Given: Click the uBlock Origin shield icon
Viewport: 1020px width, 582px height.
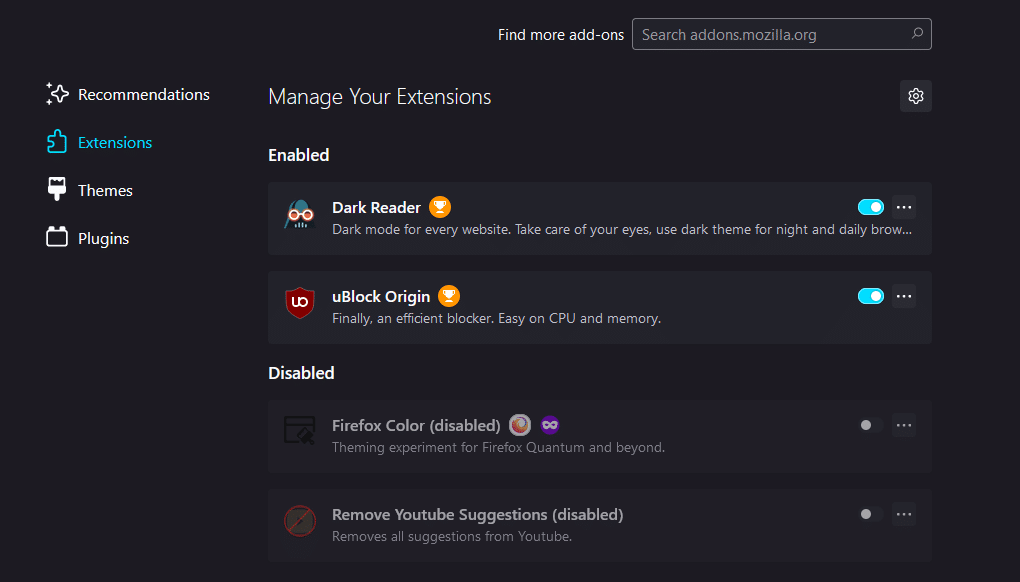Looking at the screenshot, I should pos(300,302).
